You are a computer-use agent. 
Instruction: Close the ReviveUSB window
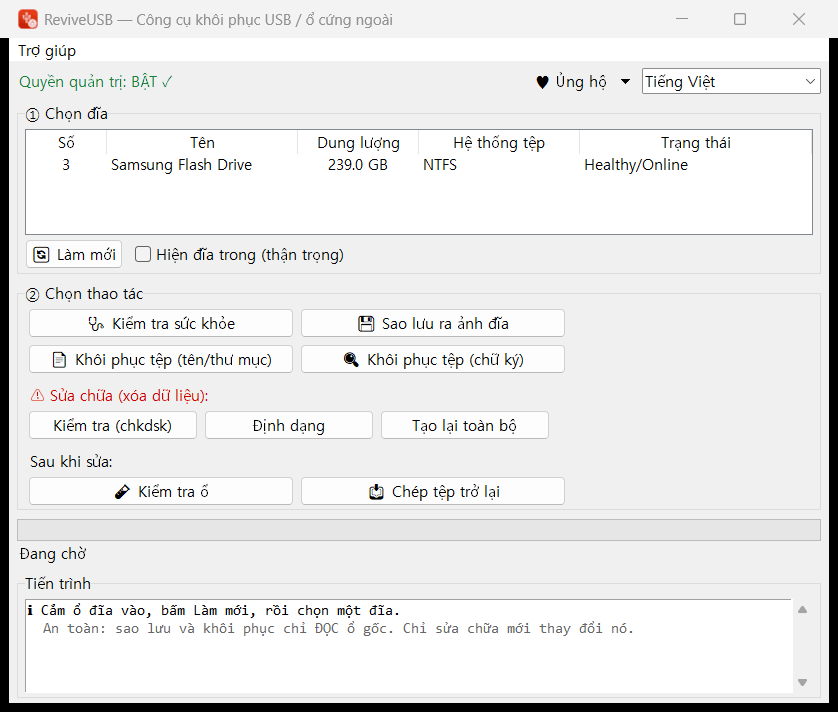coord(798,19)
